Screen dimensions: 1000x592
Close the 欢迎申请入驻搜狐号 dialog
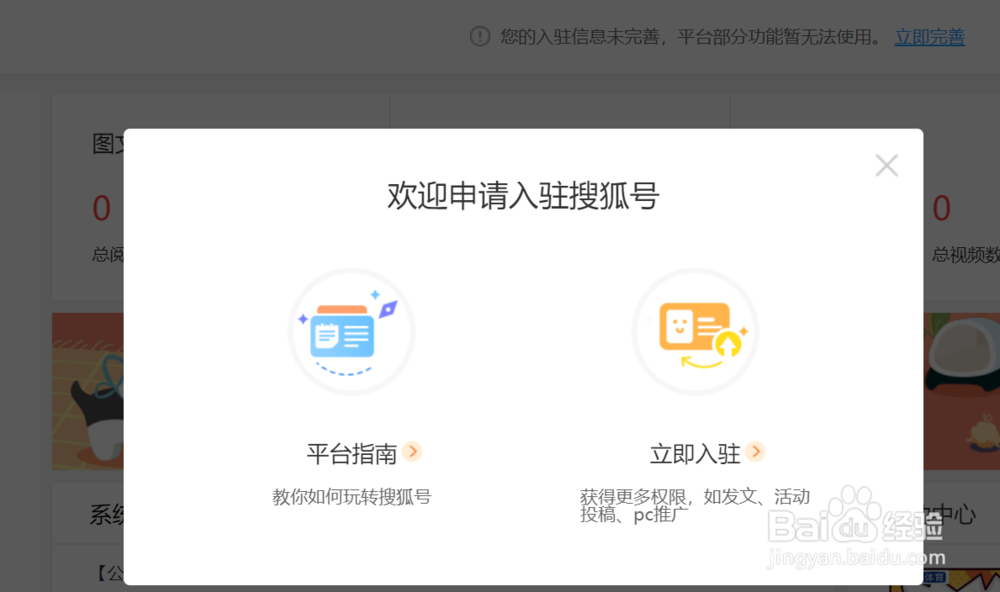(x=886, y=165)
